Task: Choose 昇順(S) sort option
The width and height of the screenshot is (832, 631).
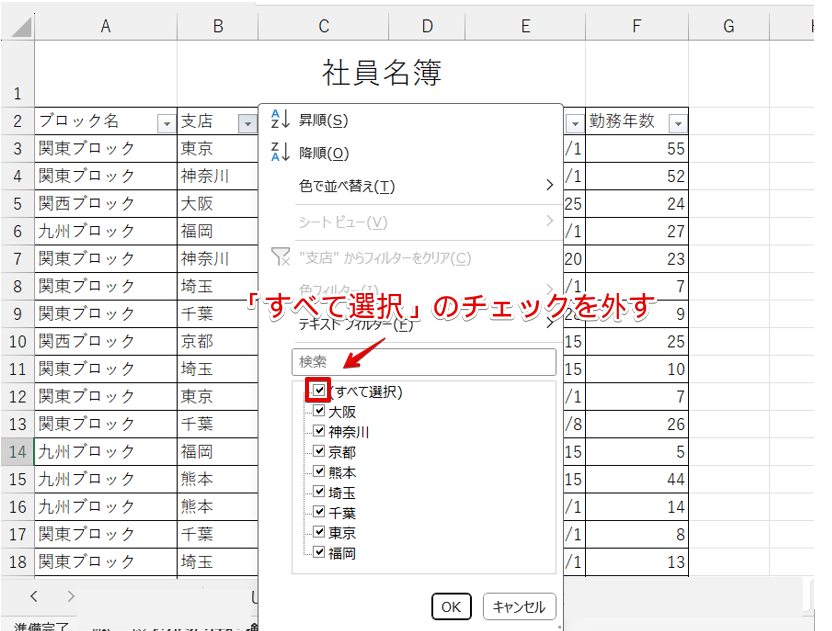Action: click(x=323, y=120)
